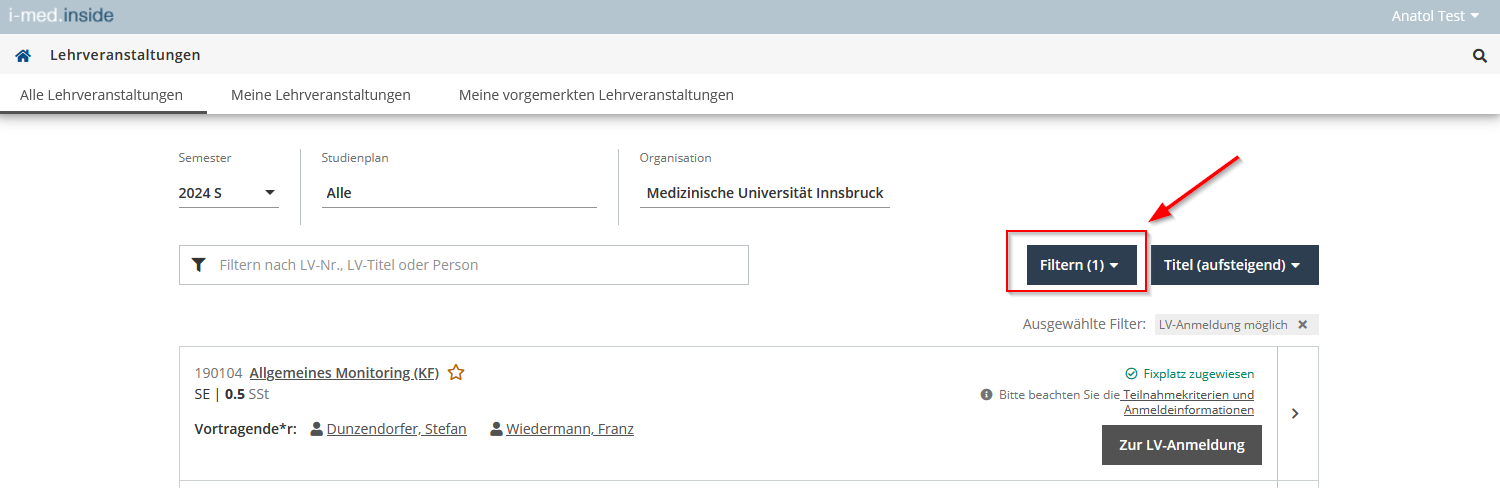Open the Anatol Test user menu
1500x488 pixels.
(x=1435, y=16)
